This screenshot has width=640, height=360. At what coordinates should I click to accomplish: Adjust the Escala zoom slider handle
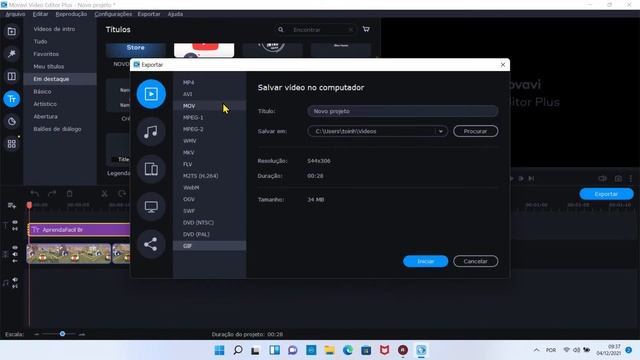pyautogui.click(x=62, y=334)
